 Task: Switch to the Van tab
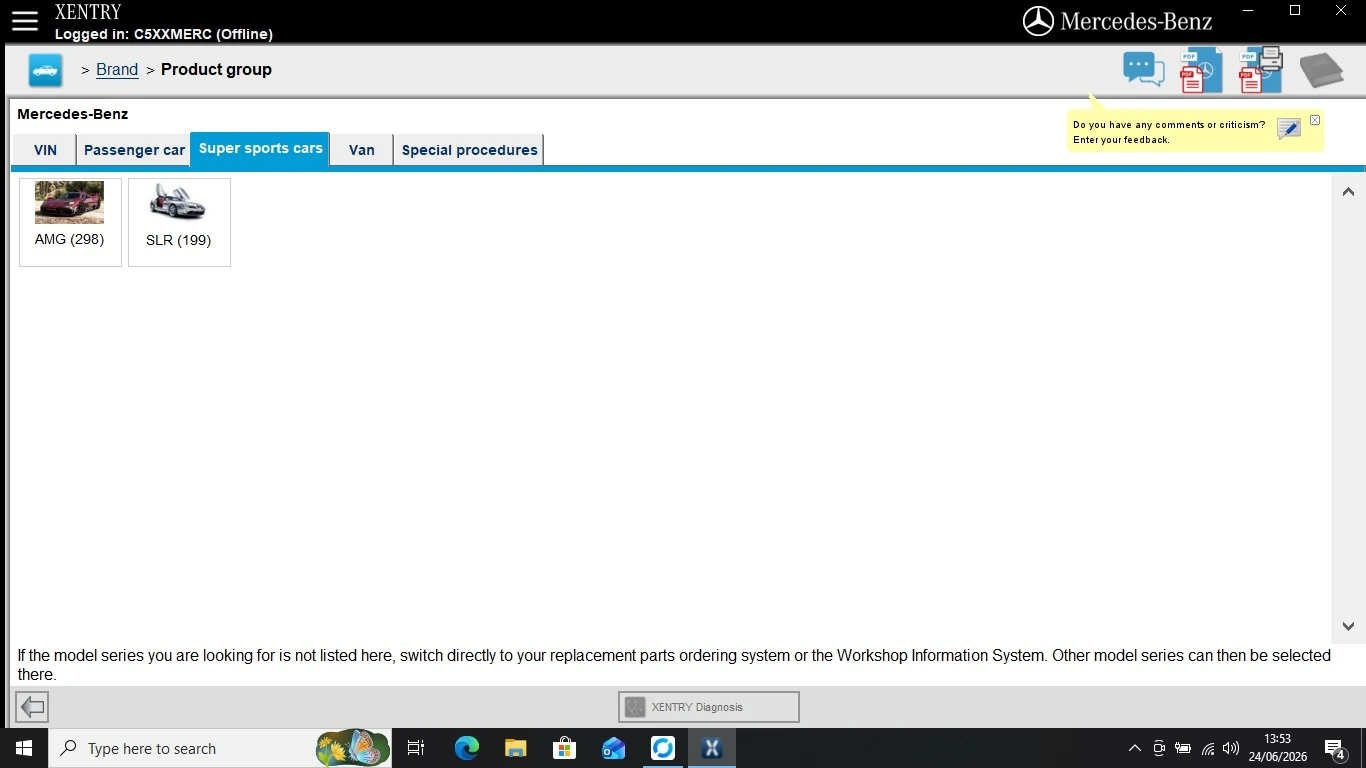pos(362,150)
